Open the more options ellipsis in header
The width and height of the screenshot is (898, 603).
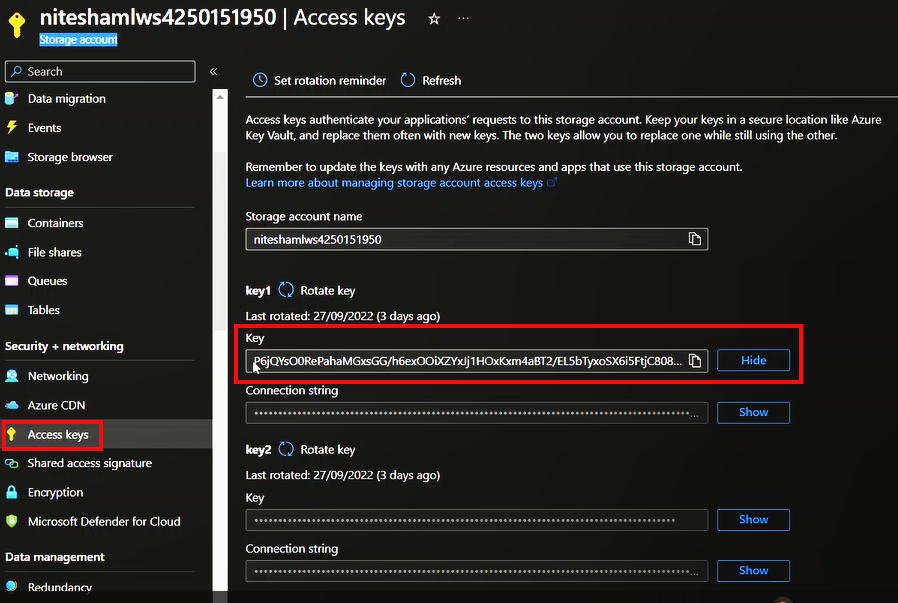click(462, 19)
